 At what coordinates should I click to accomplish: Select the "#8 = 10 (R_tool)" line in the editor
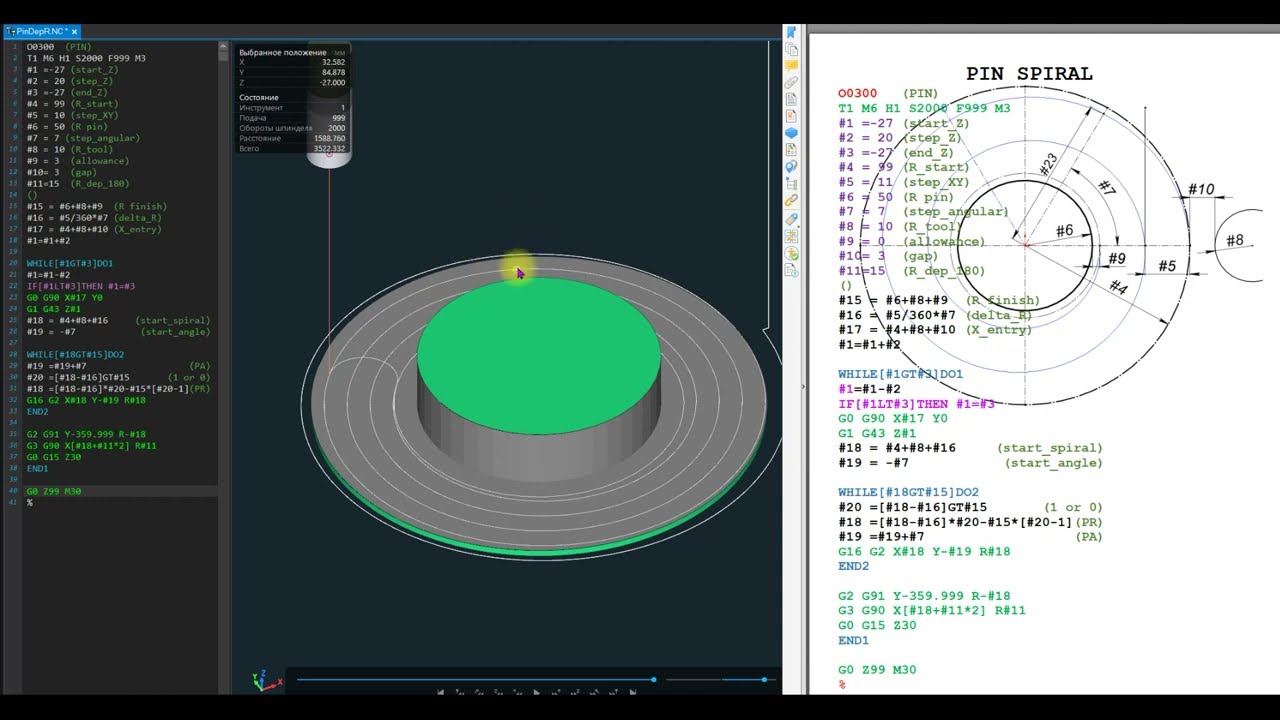click(70, 149)
